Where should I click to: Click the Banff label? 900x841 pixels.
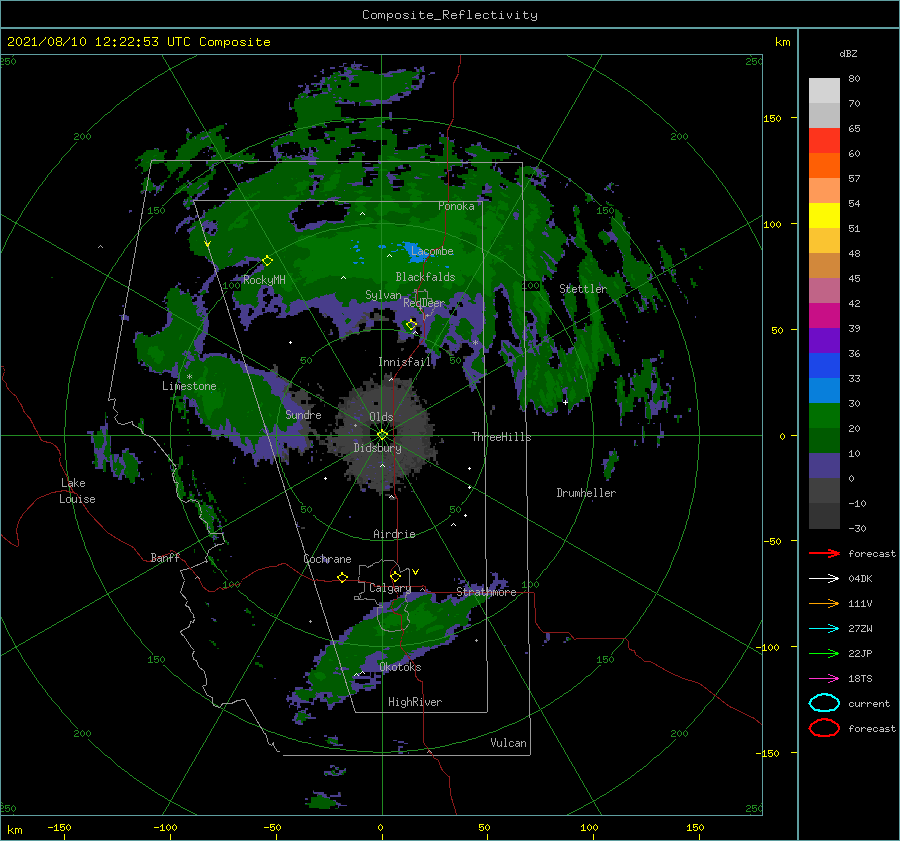[165, 557]
